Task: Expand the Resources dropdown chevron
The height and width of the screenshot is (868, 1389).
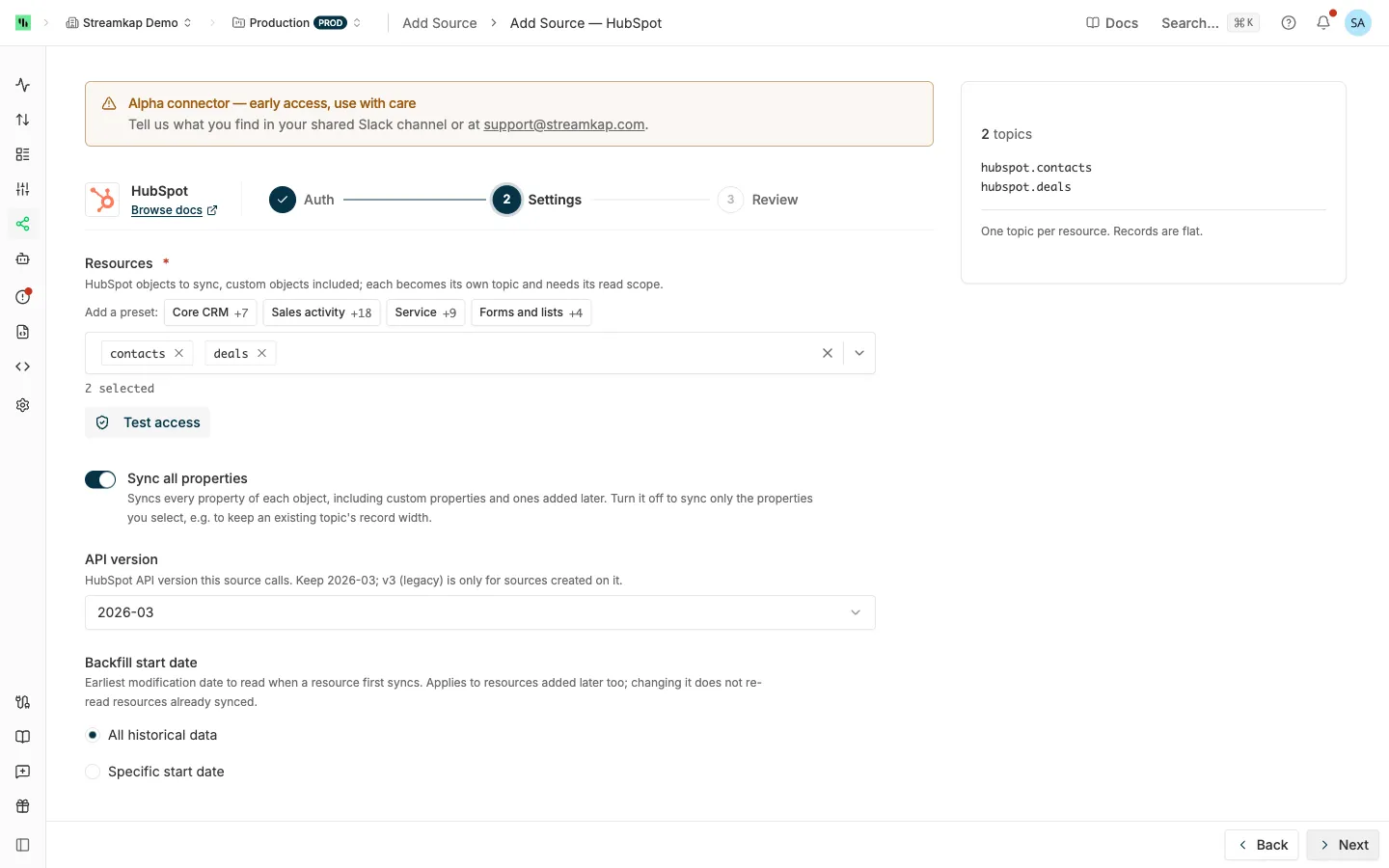Action: 859,353
